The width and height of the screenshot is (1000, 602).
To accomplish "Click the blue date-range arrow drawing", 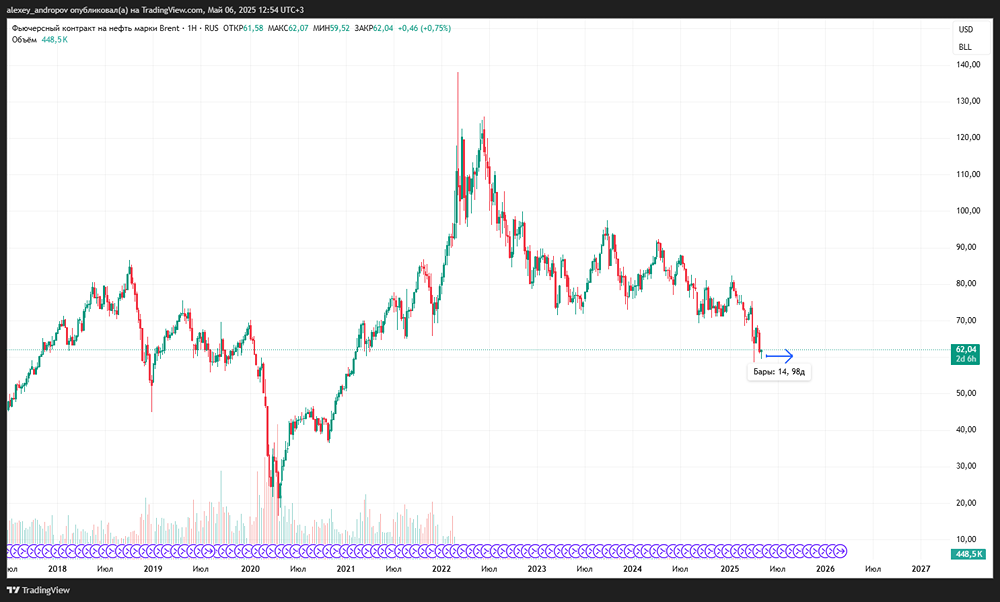I will tap(779, 356).
